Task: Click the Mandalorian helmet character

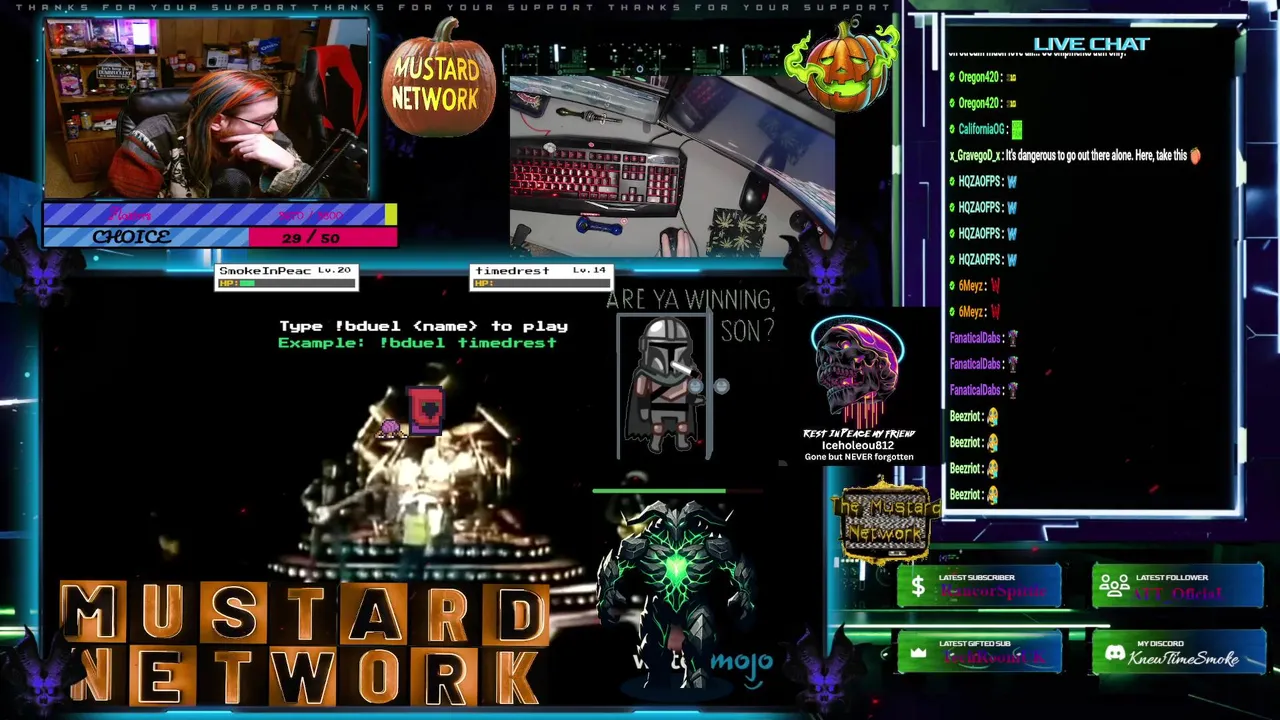Action: pyautogui.click(x=664, y=385)
